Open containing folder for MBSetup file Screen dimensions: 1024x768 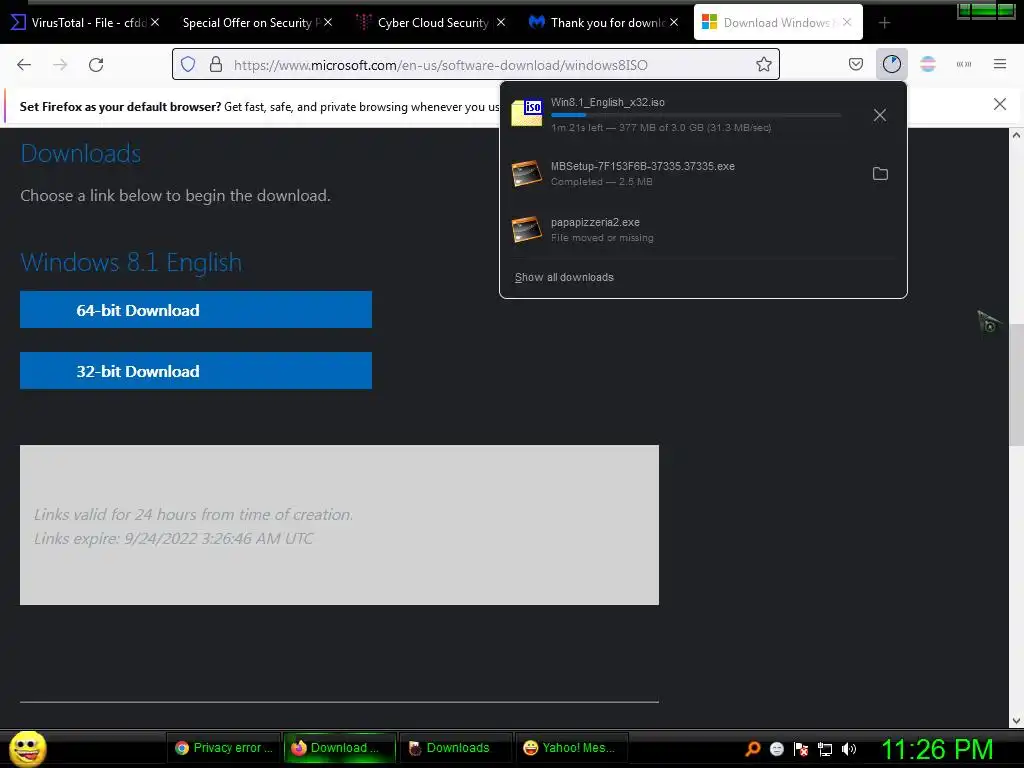click(x=880, y=173)
